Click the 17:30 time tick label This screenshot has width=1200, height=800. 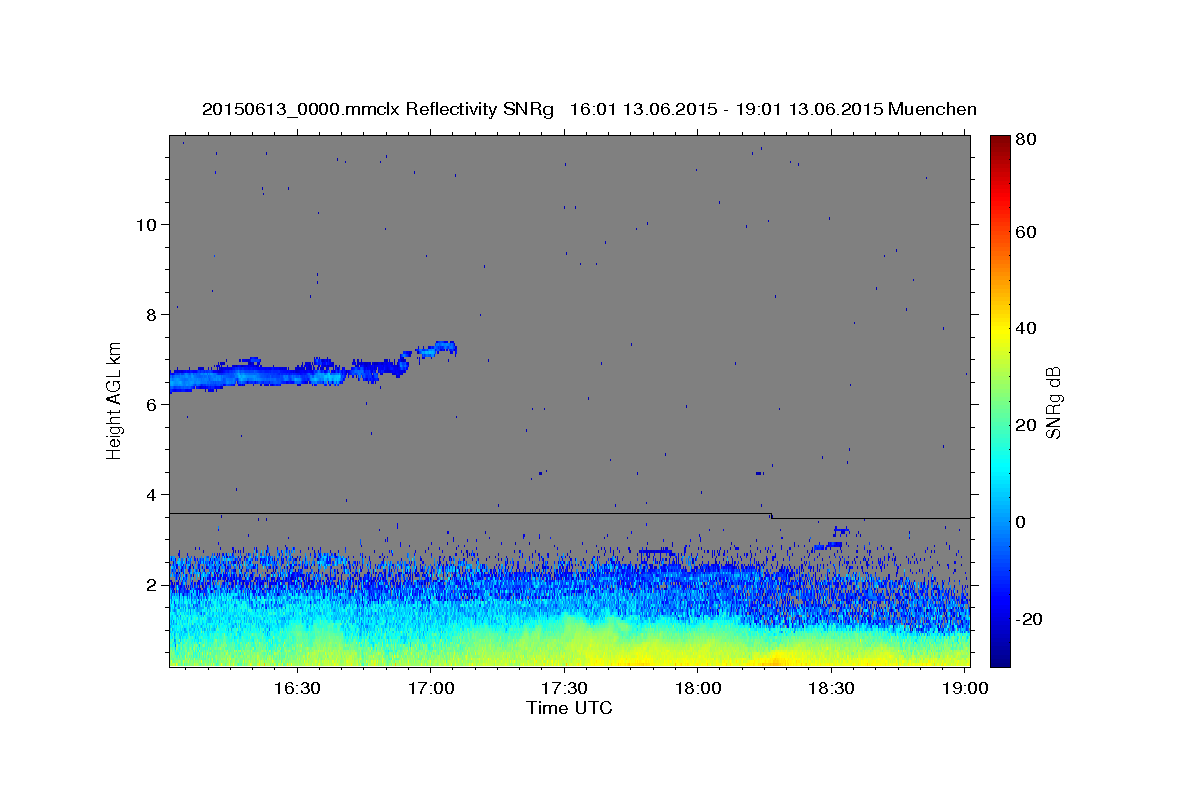coord(564,689)
